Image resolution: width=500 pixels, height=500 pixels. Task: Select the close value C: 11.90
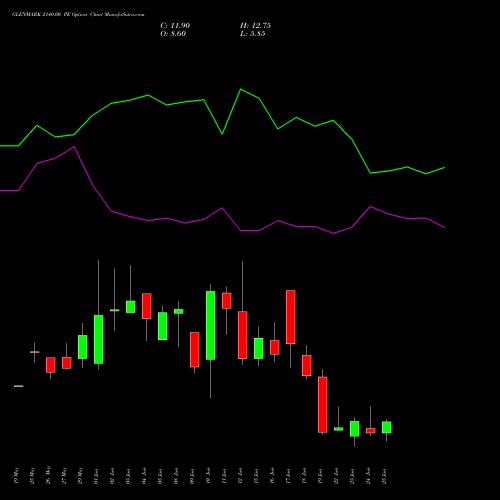pos(175,26)
